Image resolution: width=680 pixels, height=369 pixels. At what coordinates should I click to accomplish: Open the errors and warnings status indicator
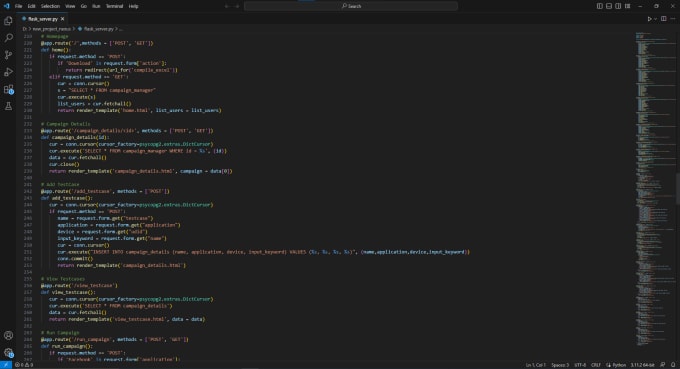click(24, 365)
